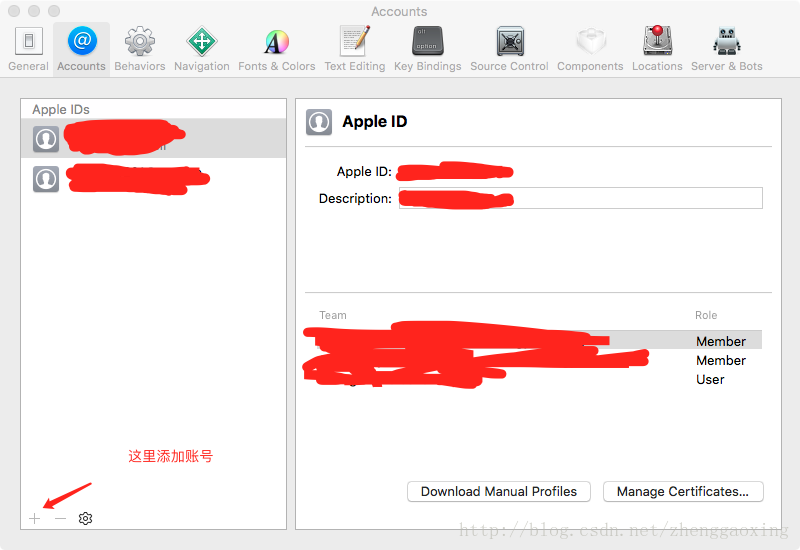Open the Navigation preferences pane

(202, 49)
